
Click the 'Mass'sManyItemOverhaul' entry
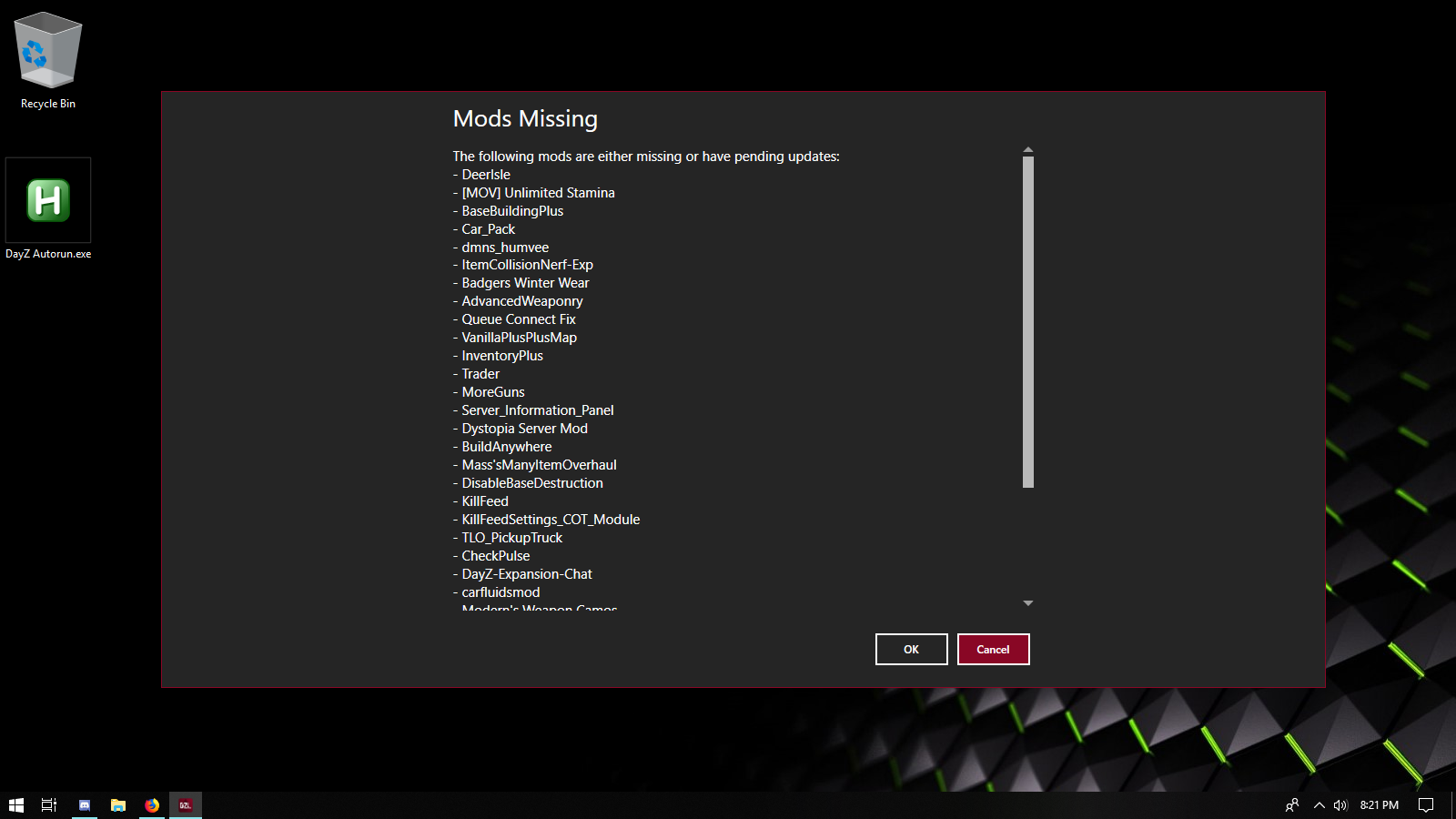click(x=539, y=465)
